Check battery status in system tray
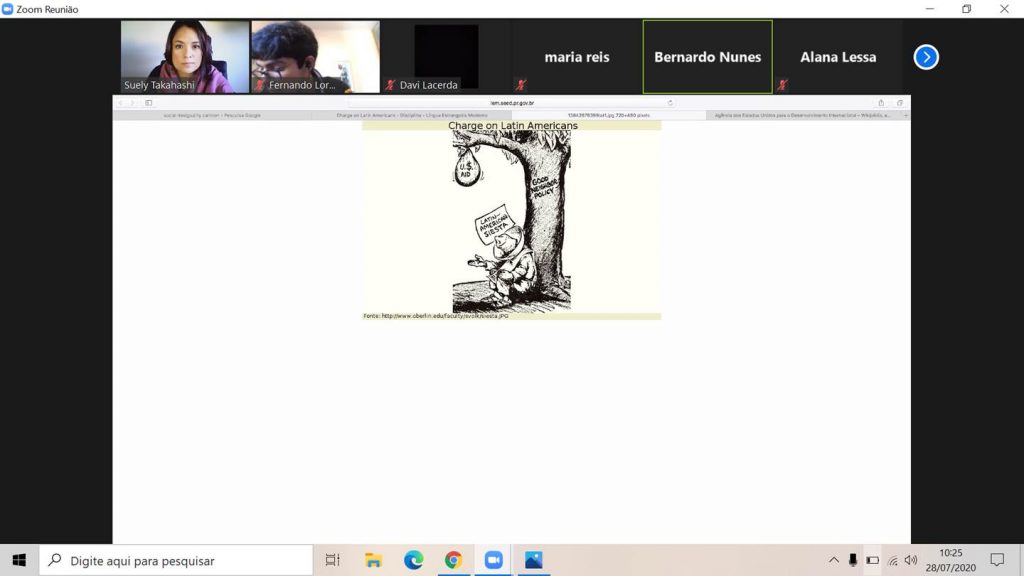 click(x=872, y=560)
